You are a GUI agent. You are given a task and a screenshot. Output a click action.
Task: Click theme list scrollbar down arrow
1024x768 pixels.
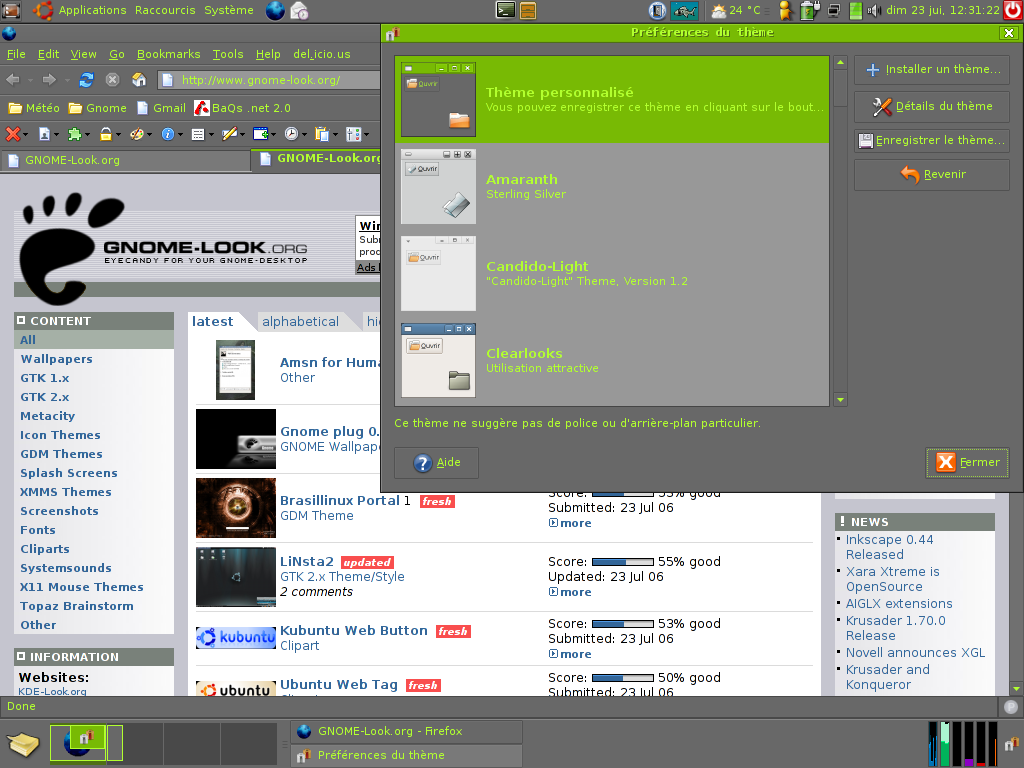pos(840,400)
